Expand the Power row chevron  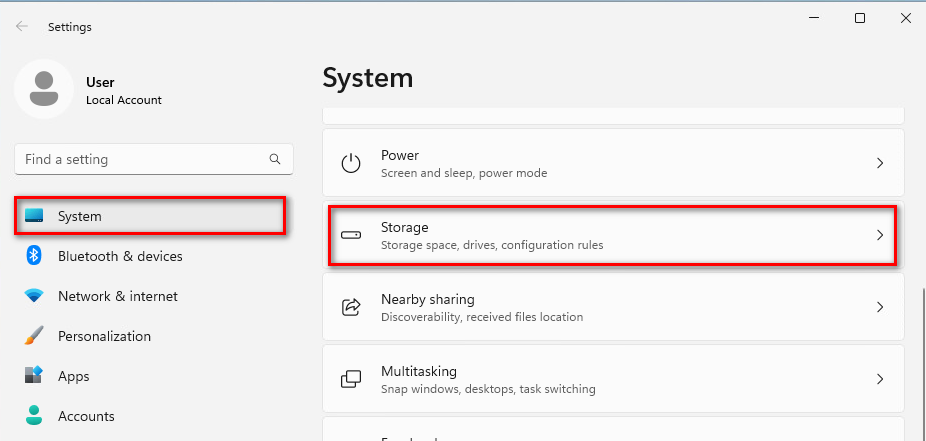[x=880, y=163]
